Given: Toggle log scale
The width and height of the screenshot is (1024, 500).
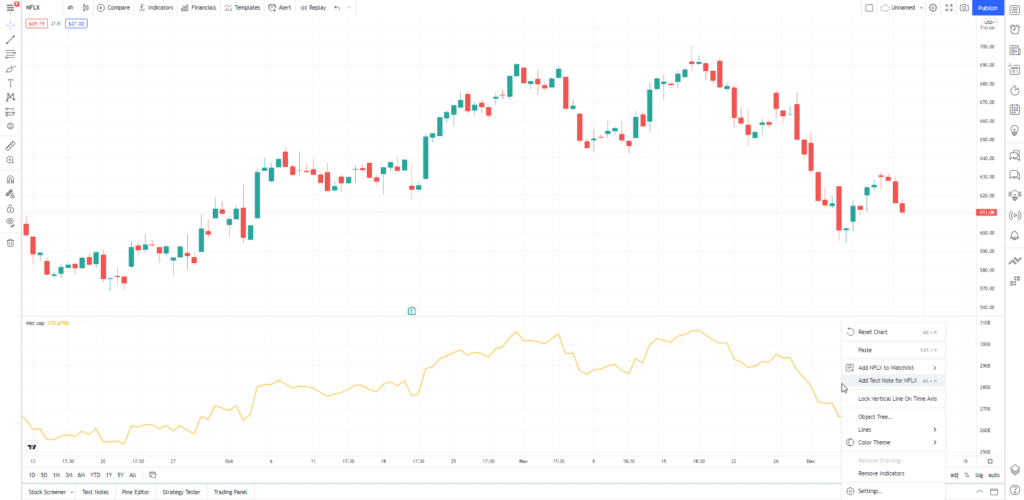Looking at the screenshot, I should point(979,475).
